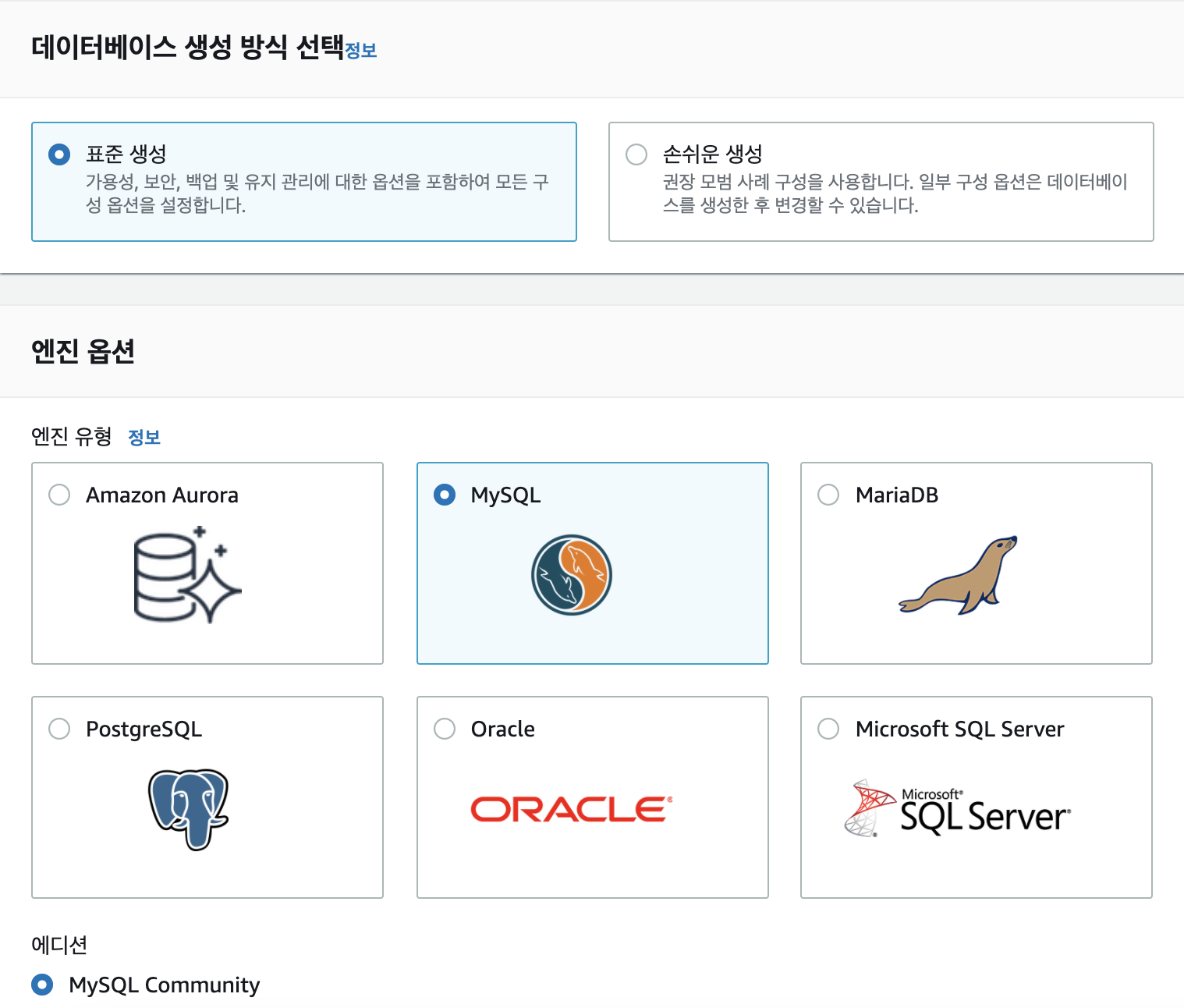1184x1008 pixels.
Task: Select the MySQL Community edition radio button
Action: (42, 985)
